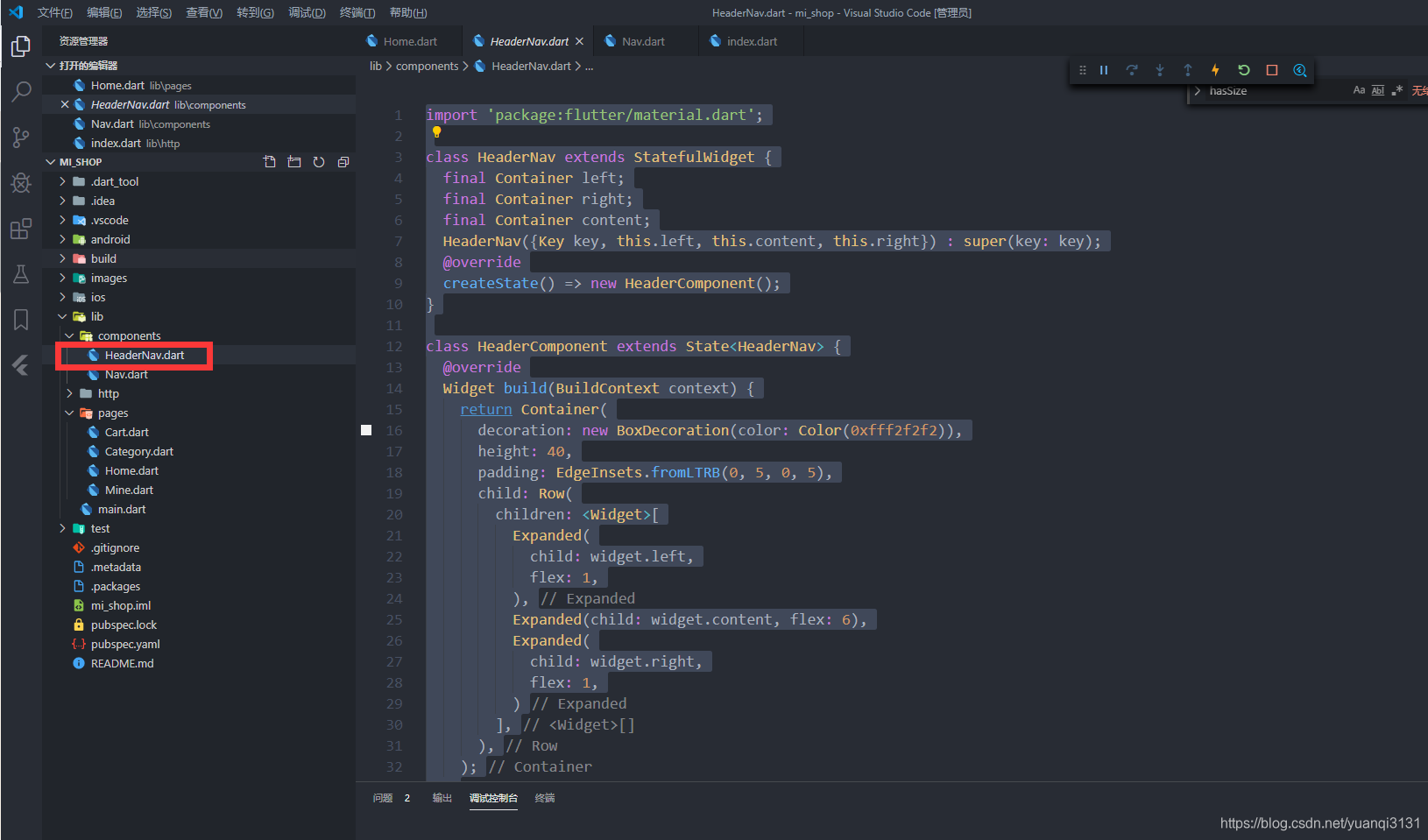
Task: Click the breakpoint marker on line 16
Action: (x=366, y=430)
